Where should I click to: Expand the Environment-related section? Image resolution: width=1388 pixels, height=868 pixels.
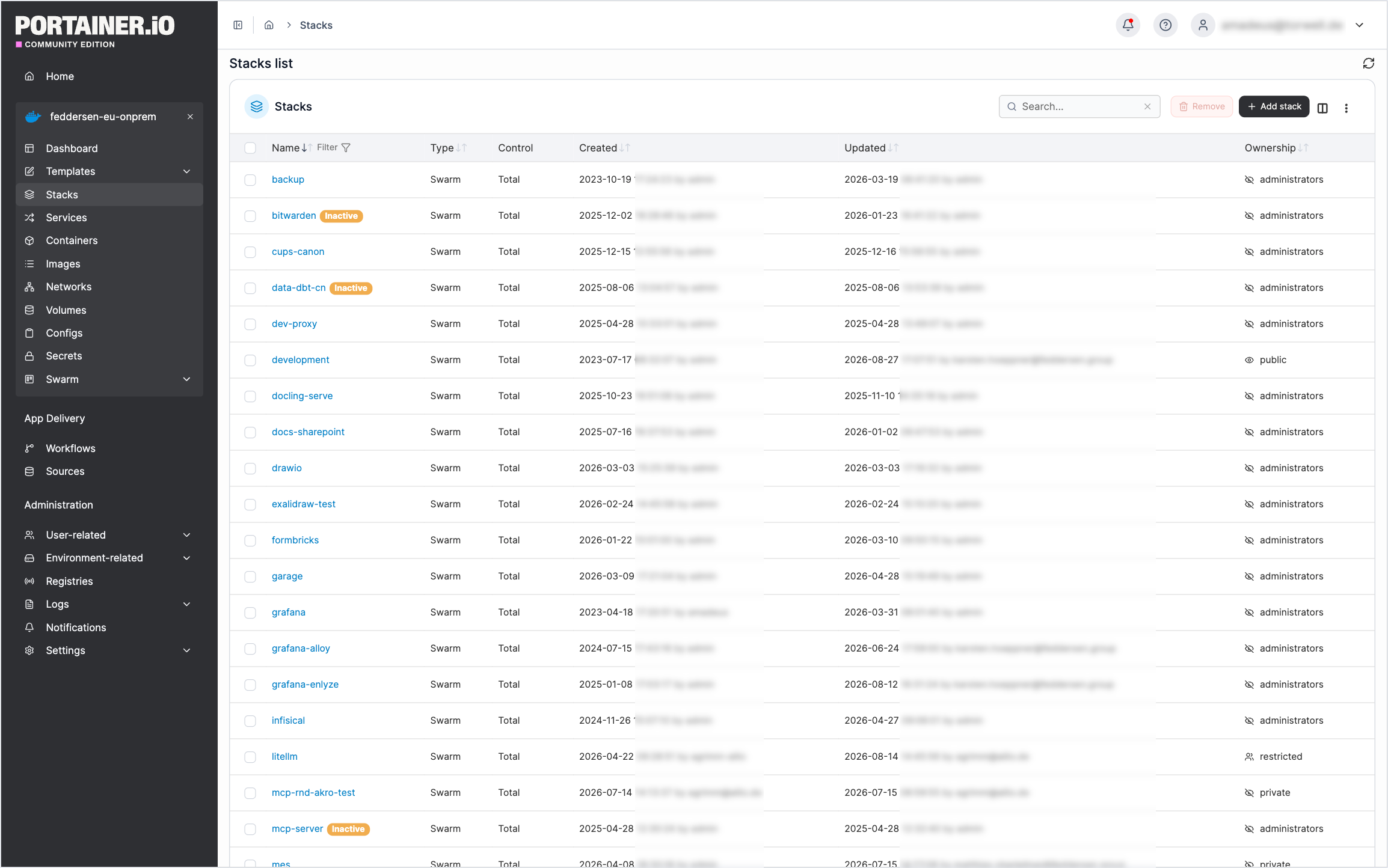click(x=186, y=558)
